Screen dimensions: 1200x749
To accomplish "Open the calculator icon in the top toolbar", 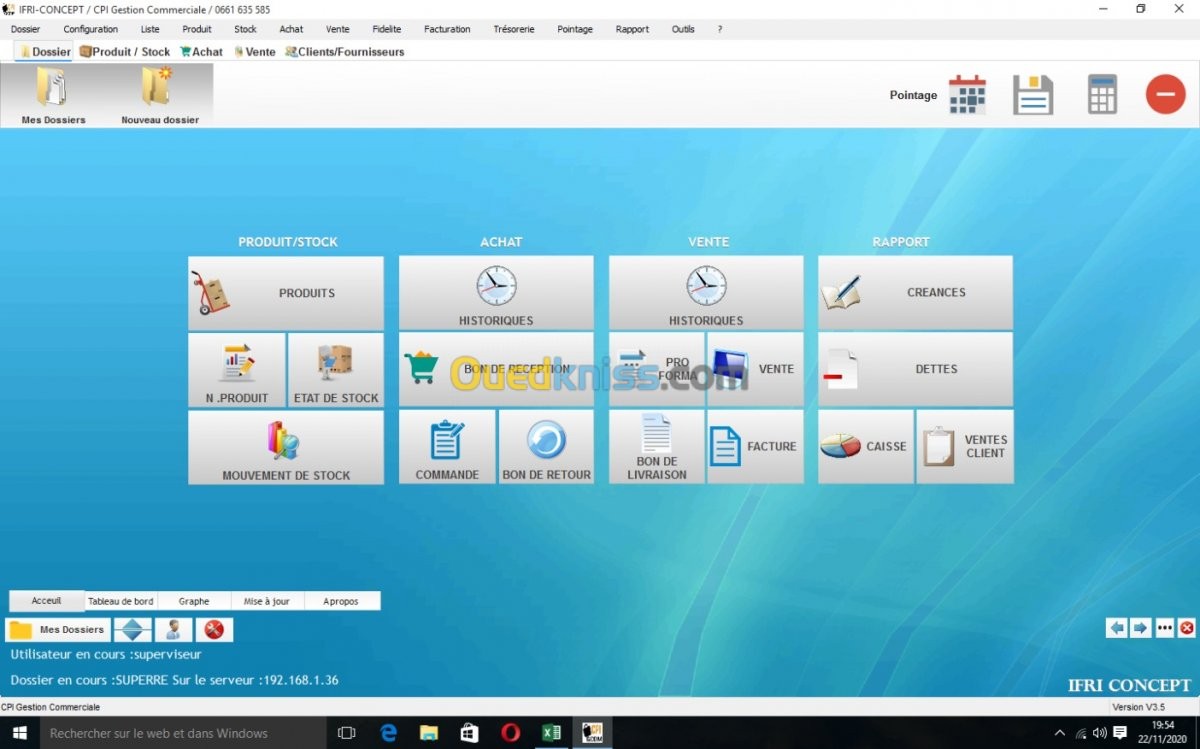I will click(1102, 95).
